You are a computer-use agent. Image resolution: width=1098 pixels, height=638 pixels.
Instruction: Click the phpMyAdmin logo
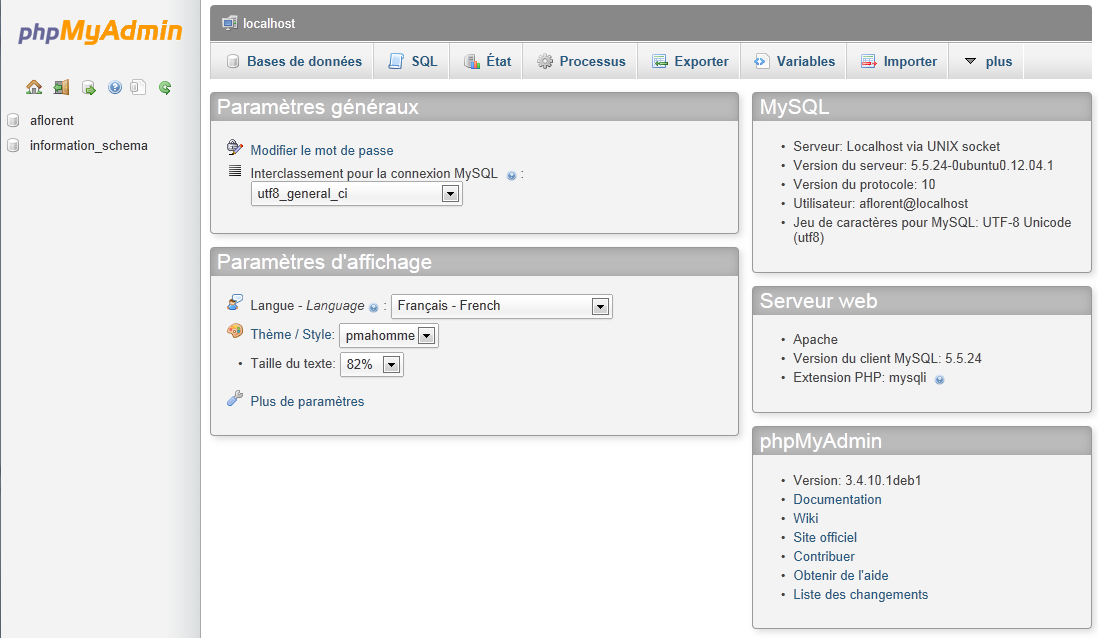pyautogui.click(x=99, y=32)
